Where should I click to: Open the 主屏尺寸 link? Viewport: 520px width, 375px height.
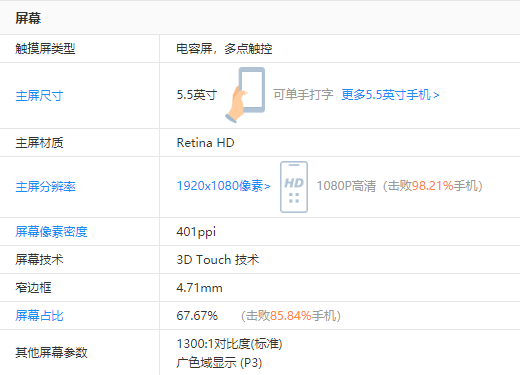[39, 96]
